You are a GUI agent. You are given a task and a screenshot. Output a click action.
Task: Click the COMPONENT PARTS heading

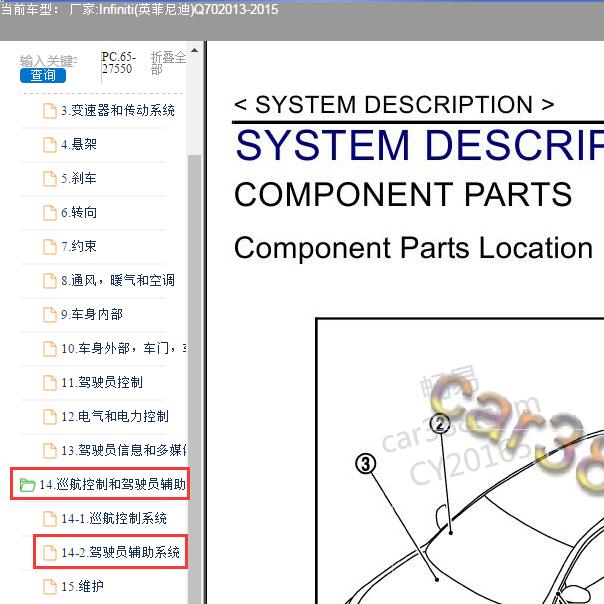coord(403,195)
